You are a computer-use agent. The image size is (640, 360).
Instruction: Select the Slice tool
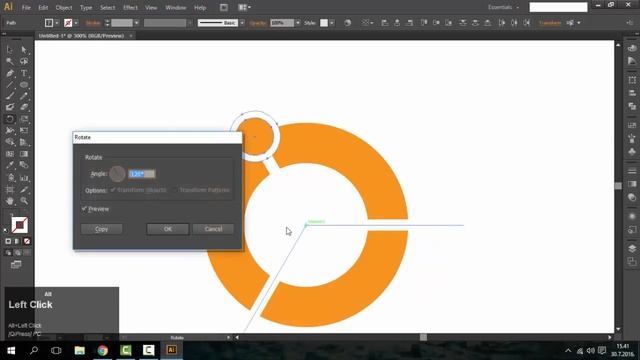pos(24,190)
